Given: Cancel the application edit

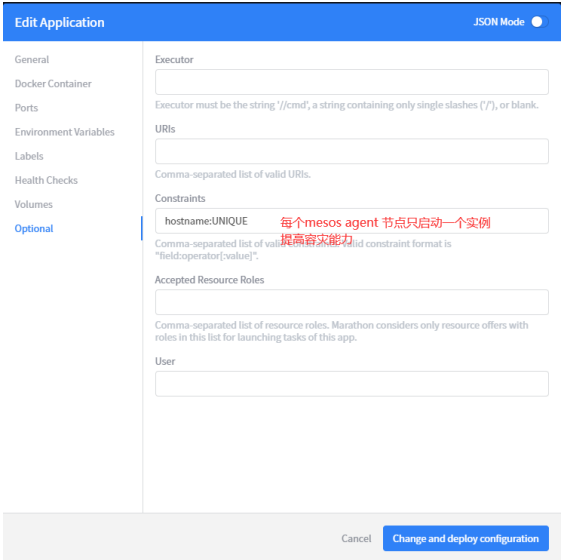Looking at the screenshot, I should tap(356, 538).
